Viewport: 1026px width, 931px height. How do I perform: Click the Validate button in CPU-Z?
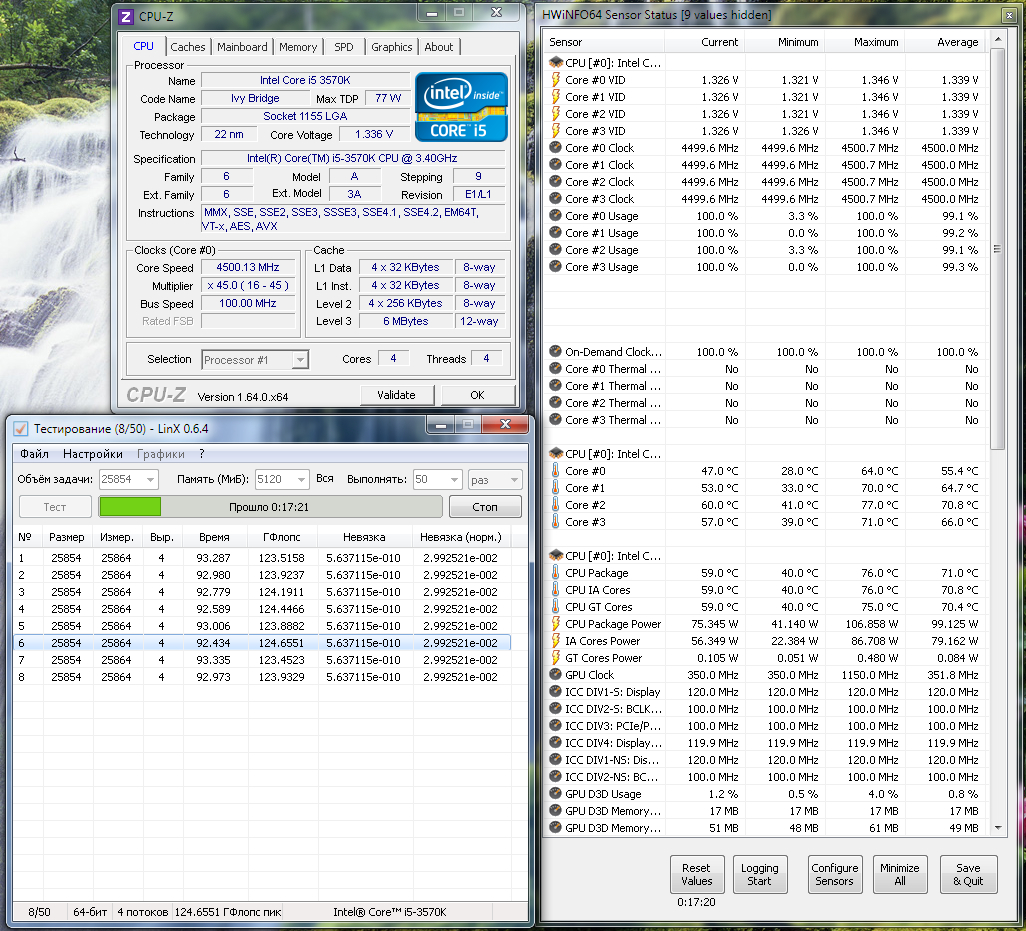[397, 395]
